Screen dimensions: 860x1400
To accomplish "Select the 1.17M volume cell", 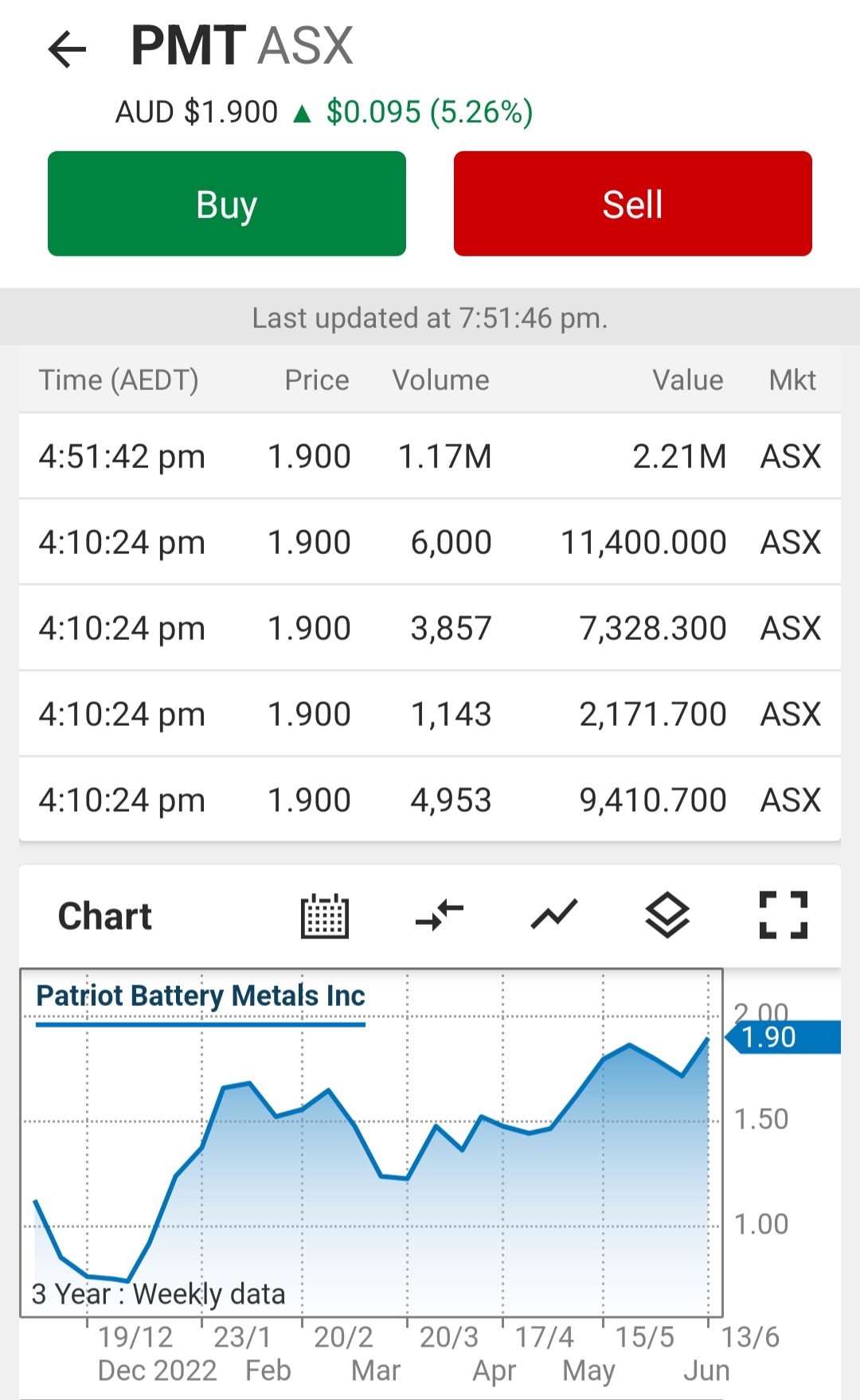I will (445, 457).
